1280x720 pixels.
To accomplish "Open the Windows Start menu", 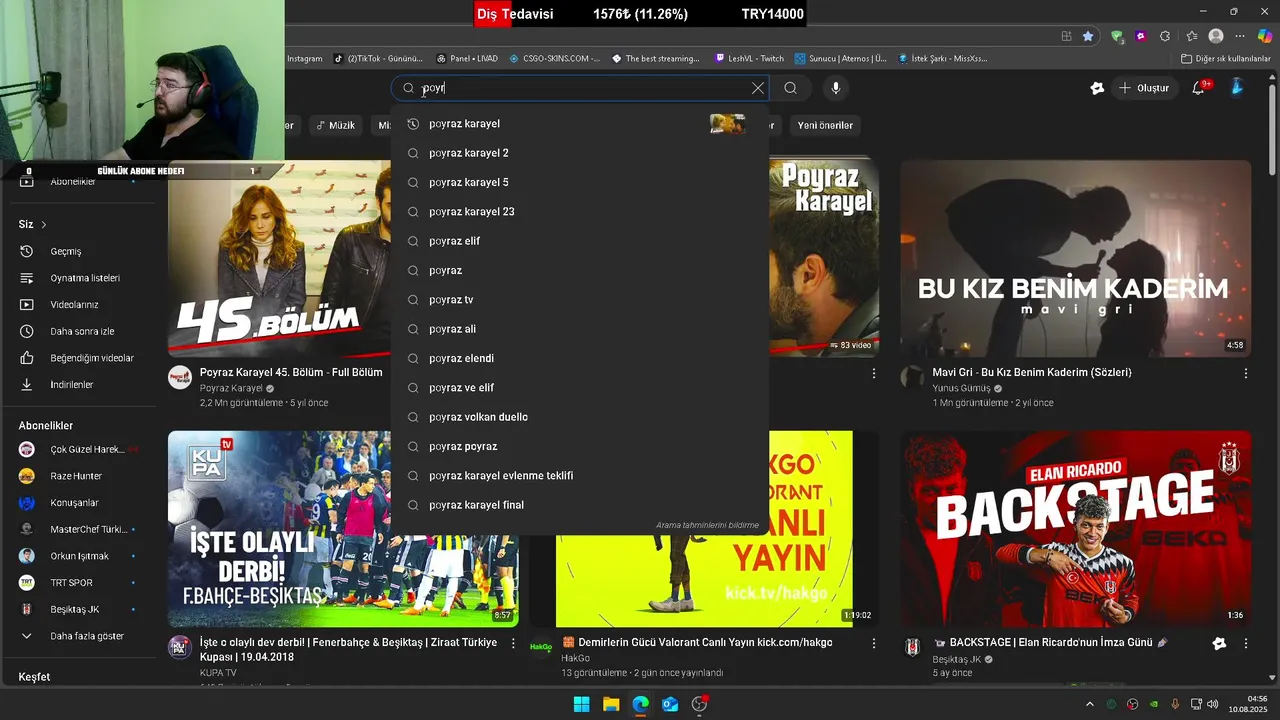I will click(581, 704).
